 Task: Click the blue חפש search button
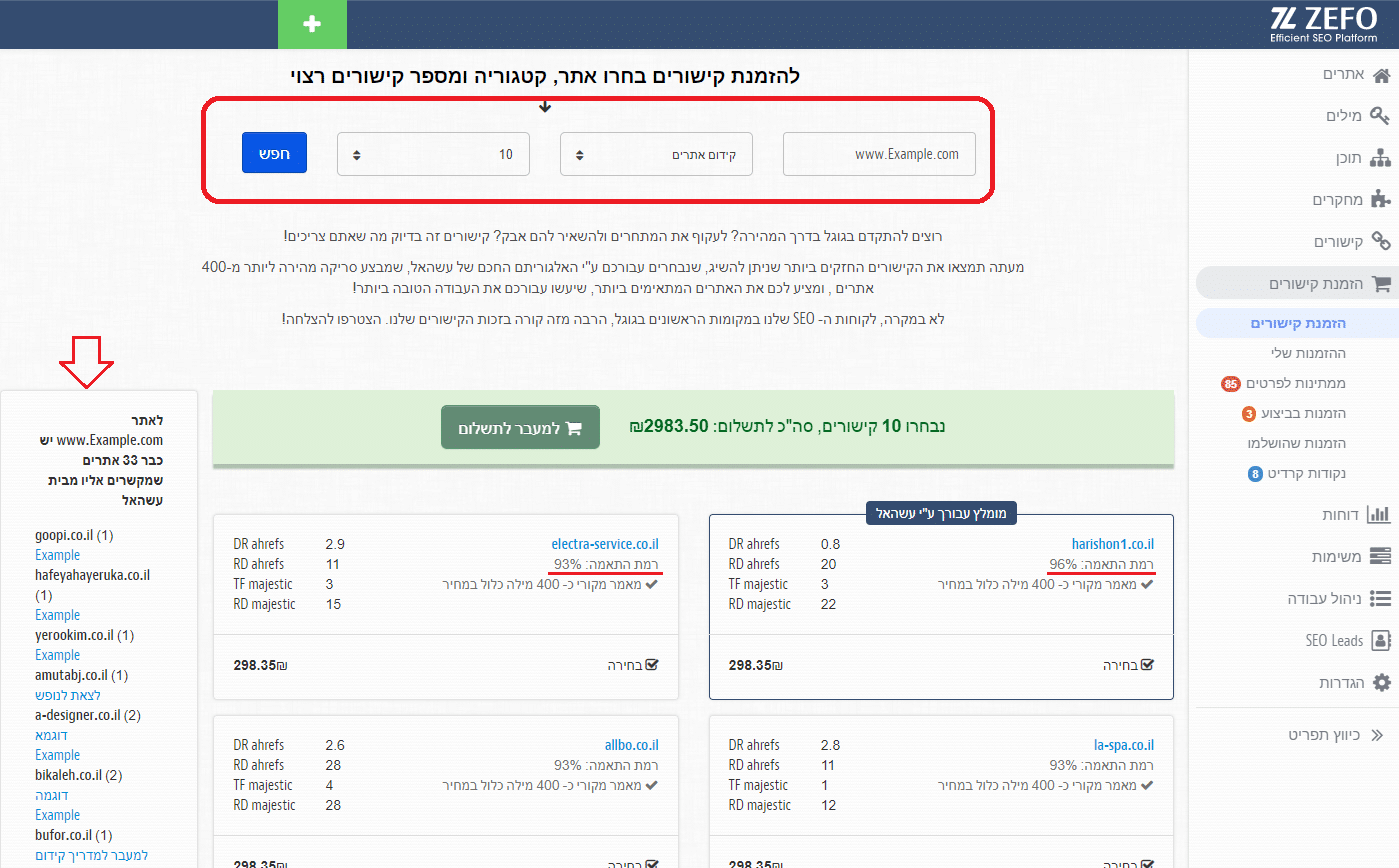(274, 153)
